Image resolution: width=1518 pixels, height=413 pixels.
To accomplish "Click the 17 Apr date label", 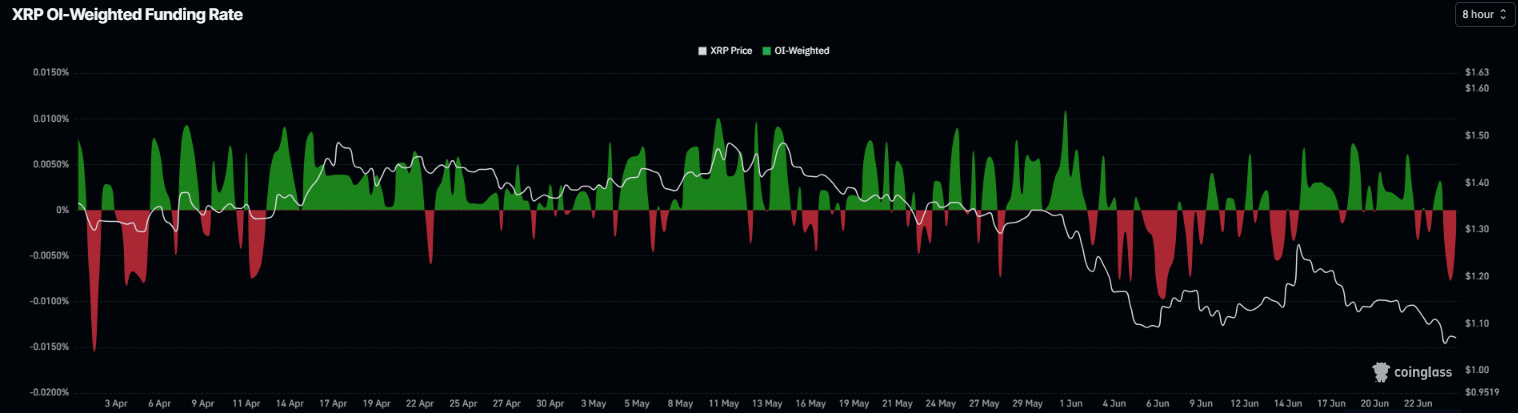I will pyautogui.click(x=333, y=403).
